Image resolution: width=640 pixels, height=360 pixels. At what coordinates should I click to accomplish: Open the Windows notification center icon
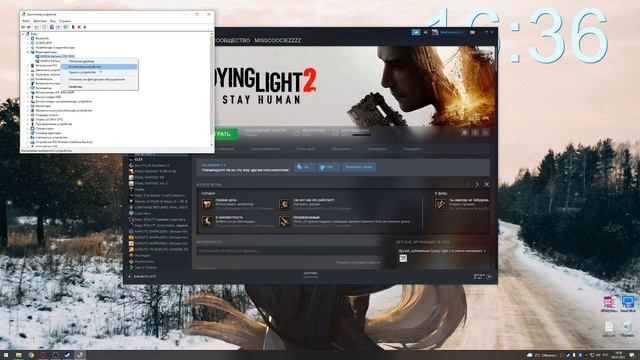click(632, 355)
